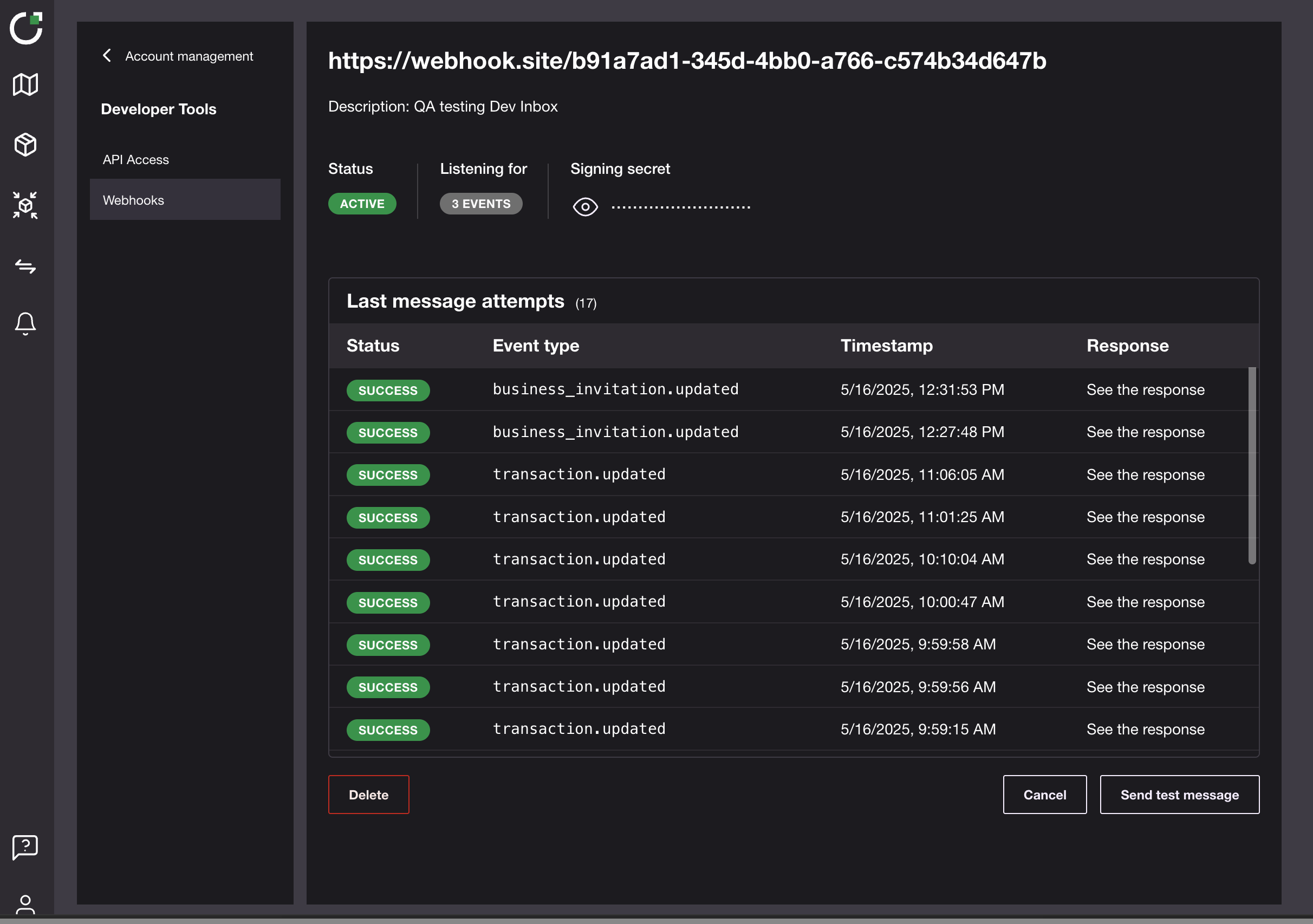Click the ACTIVE status badge
Viewport: 1313px width, 924px height.
[x=362, y=204]
